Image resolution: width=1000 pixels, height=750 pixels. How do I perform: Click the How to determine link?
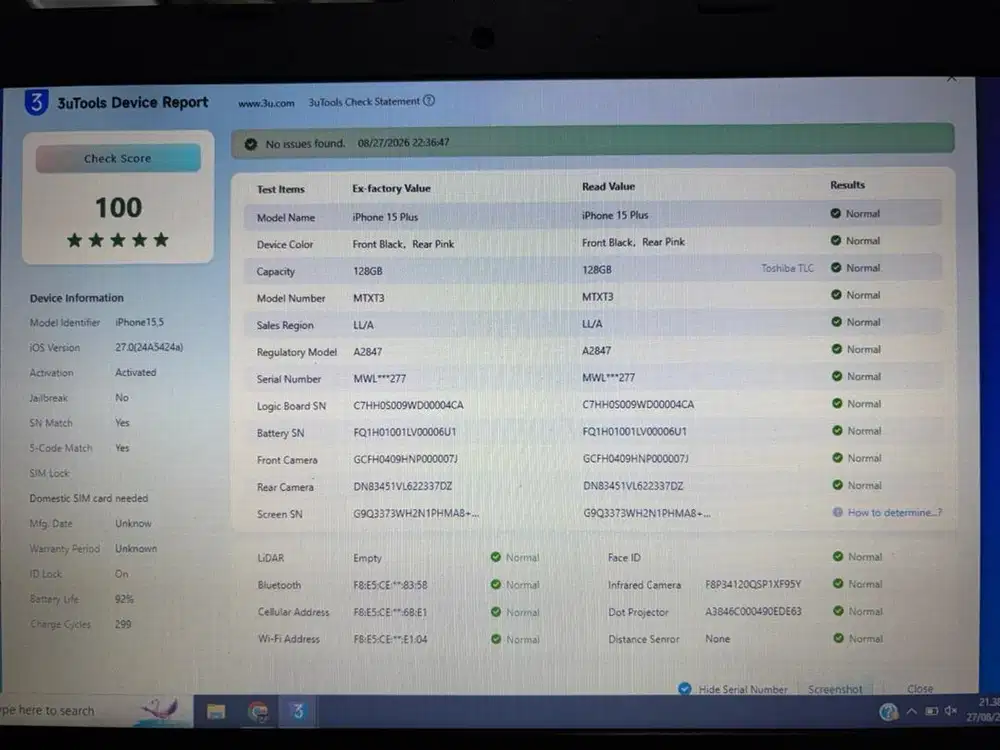pyautogui.click(x=894, y=512)
